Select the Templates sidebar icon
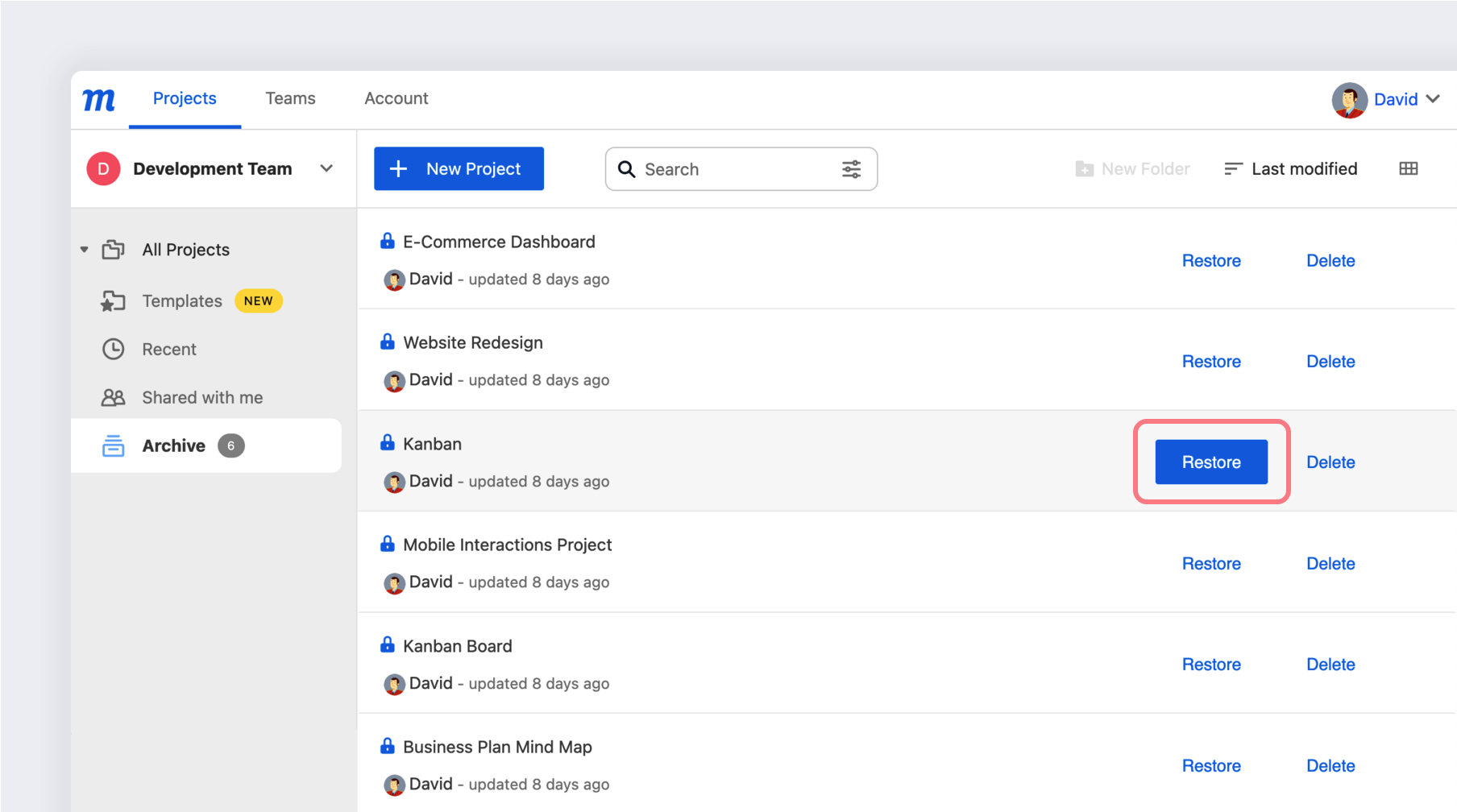This screenshot has height=812, width=1457. click(x=114, y=300)
